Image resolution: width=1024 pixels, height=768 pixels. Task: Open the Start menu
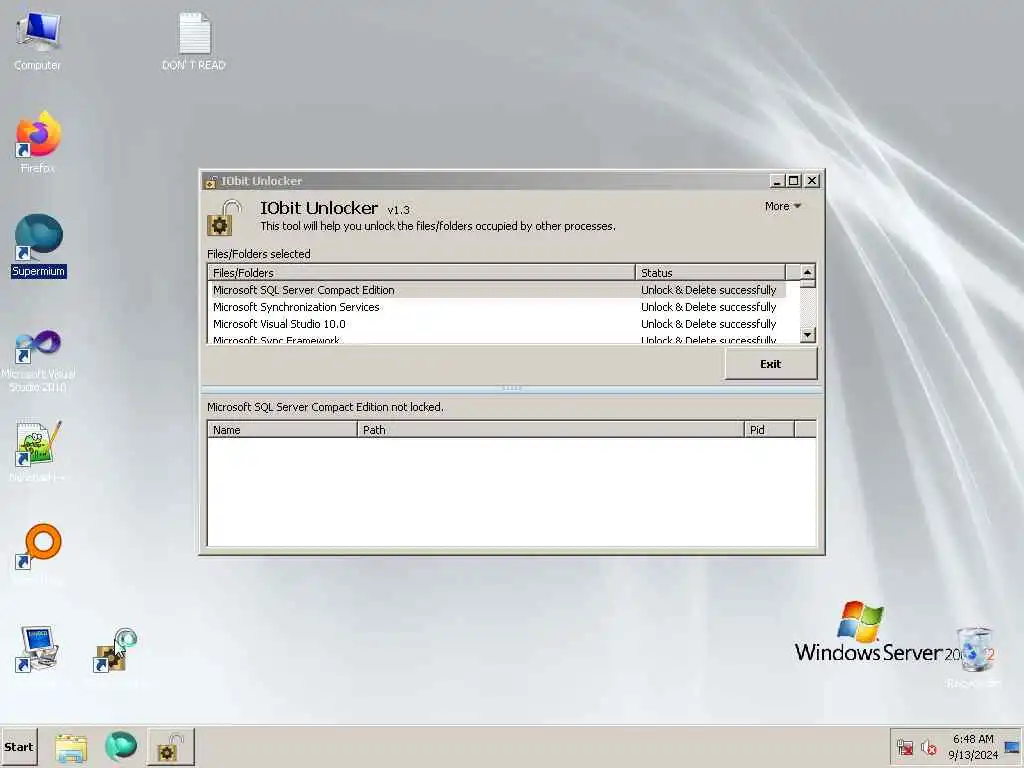point(19,747)
